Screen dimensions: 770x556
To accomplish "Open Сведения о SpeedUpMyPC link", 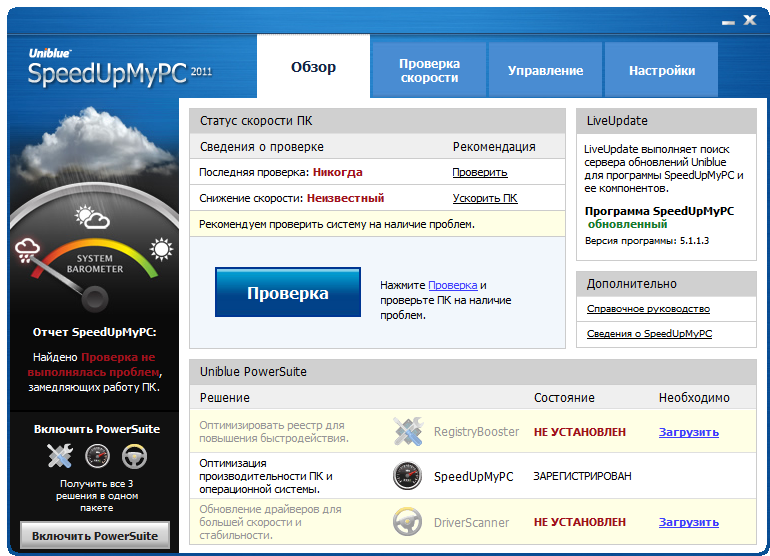I will [x=649, y=334].
